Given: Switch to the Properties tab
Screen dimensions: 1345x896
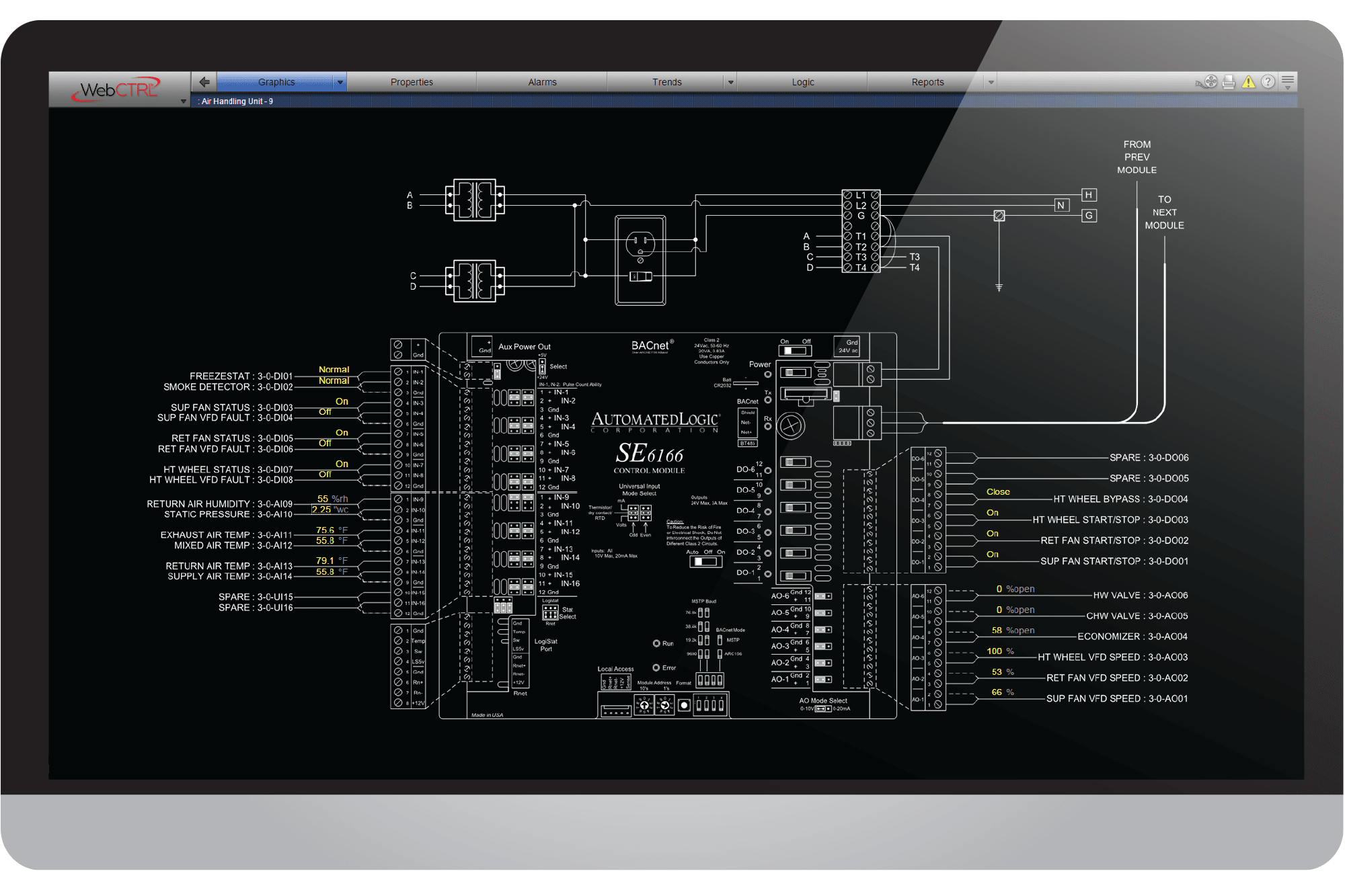Looking at the screenshot, I should point(412,82).
